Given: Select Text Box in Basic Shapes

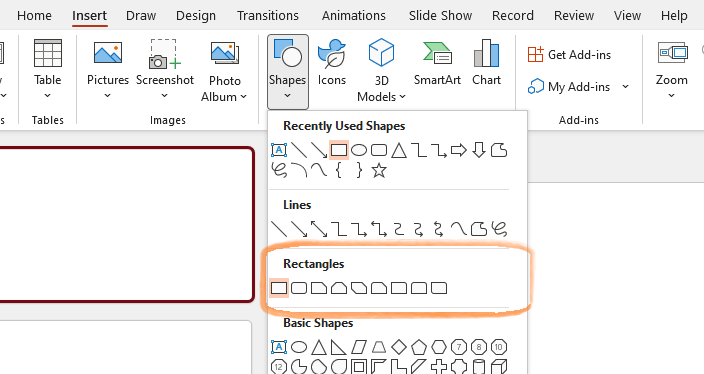Looking at the screenshot, I should tap(279, 347).
